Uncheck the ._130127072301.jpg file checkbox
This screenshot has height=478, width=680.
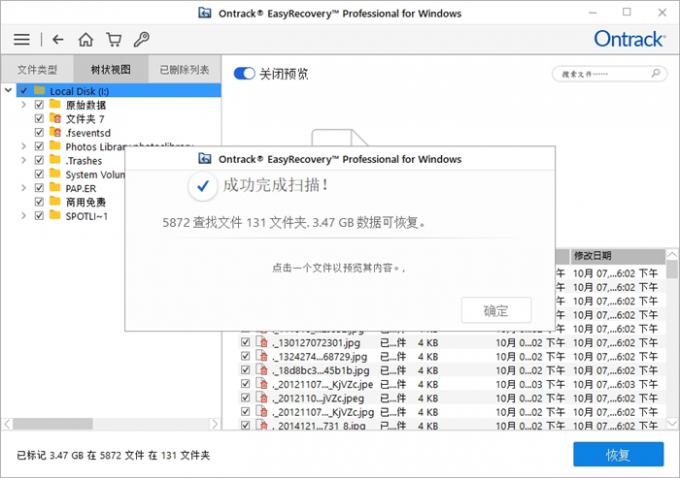(245, 342)
